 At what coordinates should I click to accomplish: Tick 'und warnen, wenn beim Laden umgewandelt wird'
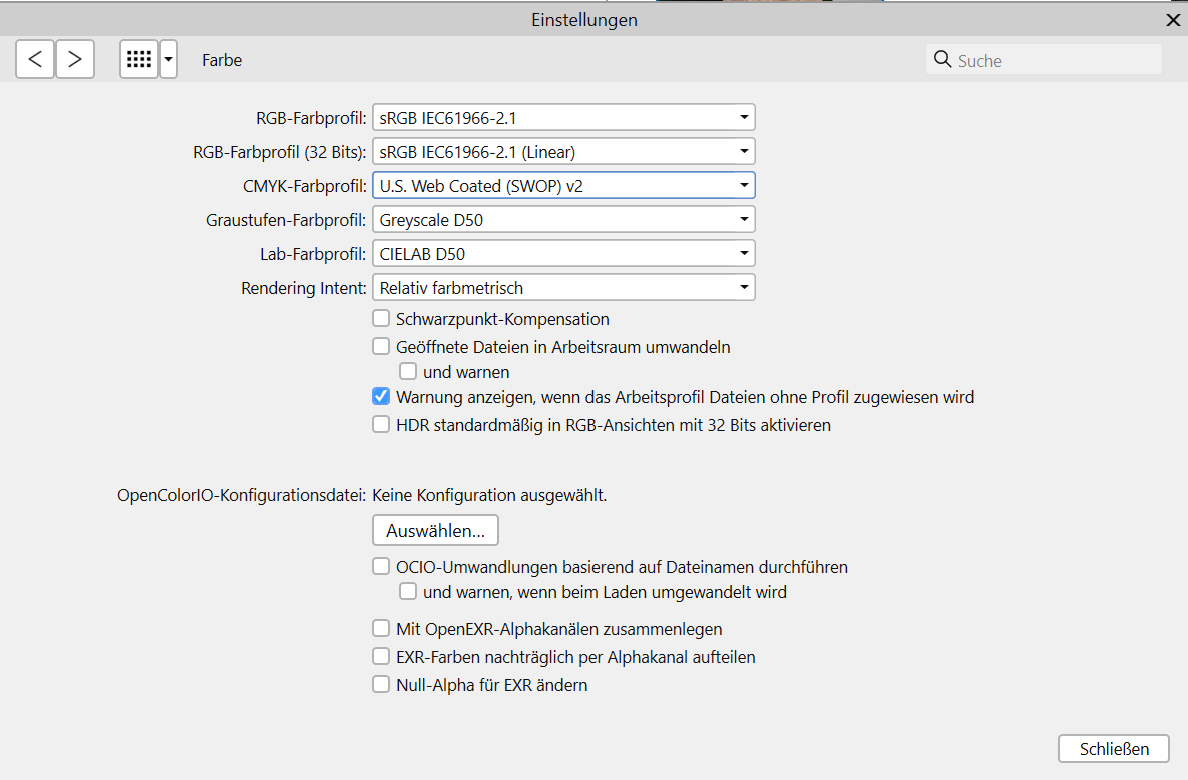(x=408, y=591)
